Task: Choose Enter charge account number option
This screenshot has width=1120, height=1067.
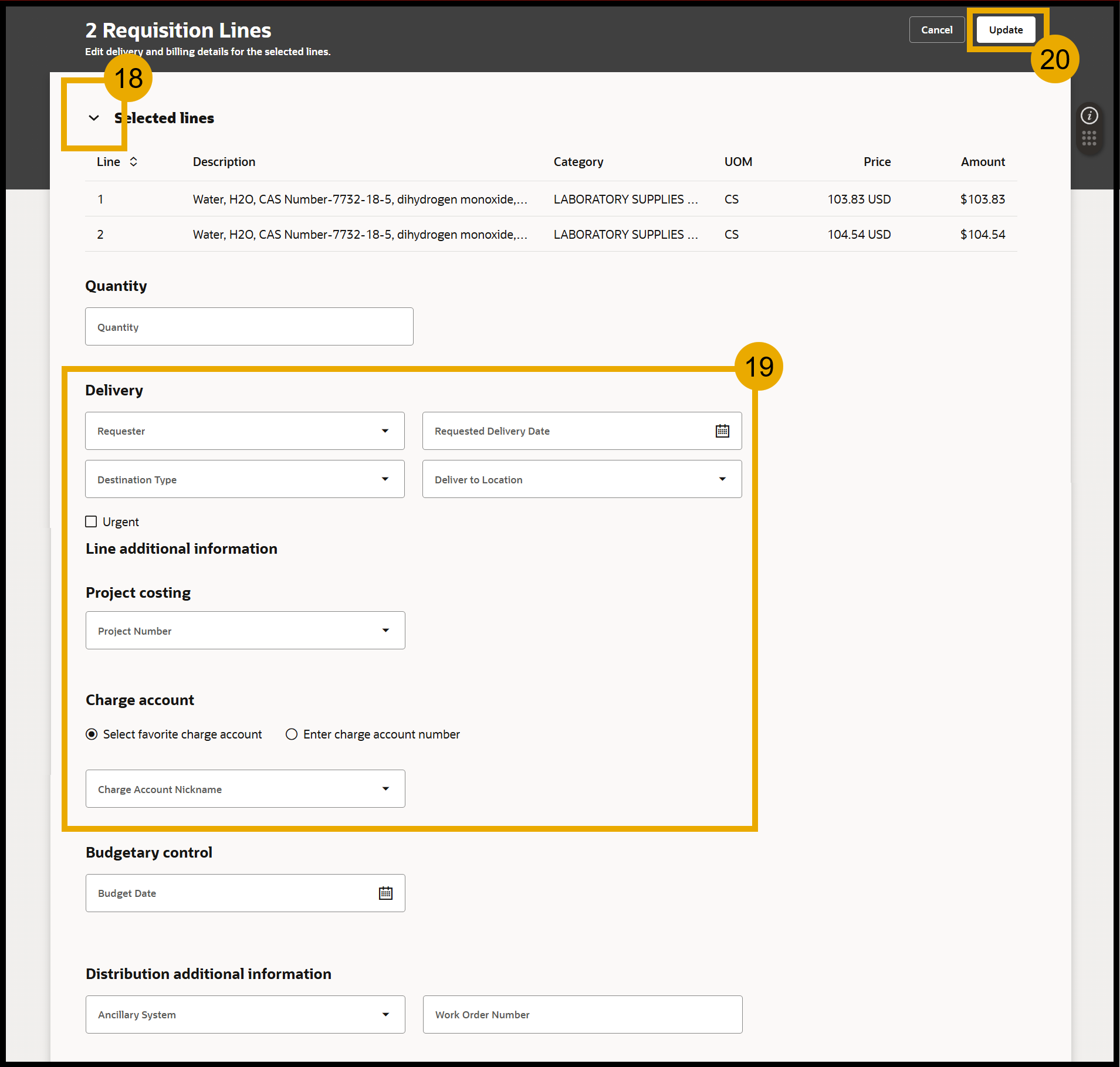Action: point(292,734)
